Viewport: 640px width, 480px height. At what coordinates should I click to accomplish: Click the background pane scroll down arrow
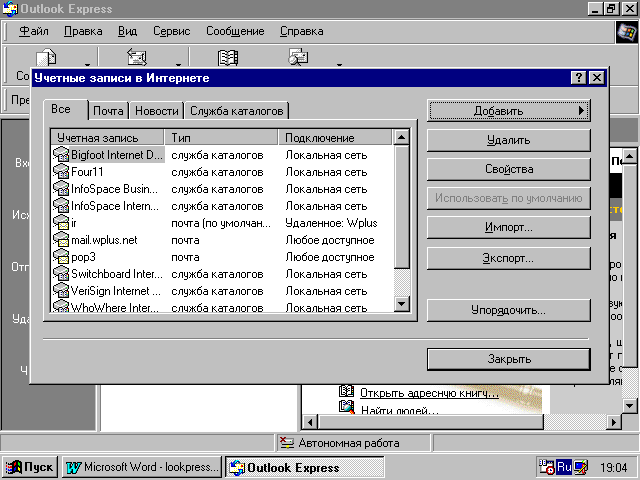[629, 405]
